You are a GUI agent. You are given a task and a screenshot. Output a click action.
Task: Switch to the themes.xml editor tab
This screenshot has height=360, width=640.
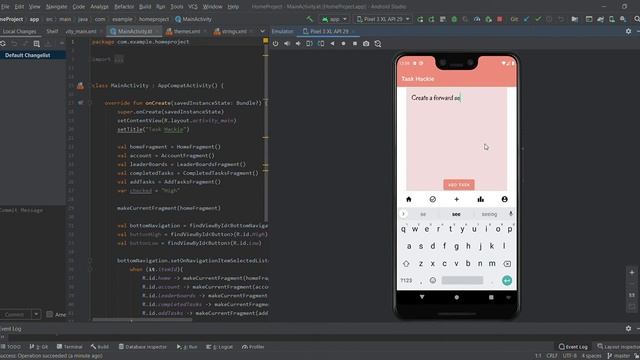pos(187,31)
